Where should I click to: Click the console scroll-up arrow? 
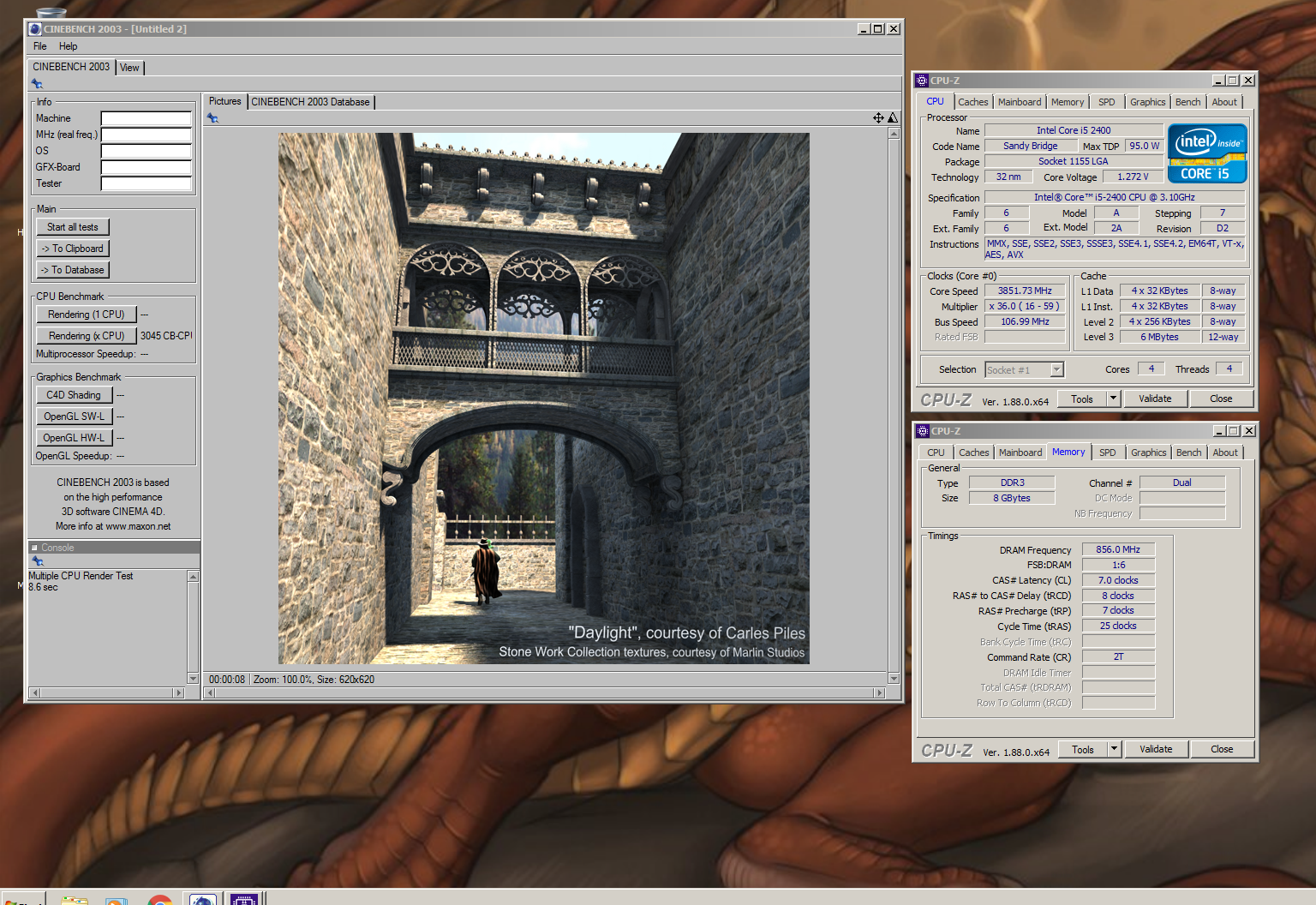193,577
